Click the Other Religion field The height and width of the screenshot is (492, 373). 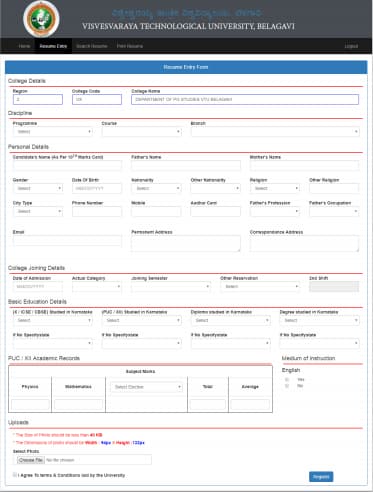pos(334,188)
